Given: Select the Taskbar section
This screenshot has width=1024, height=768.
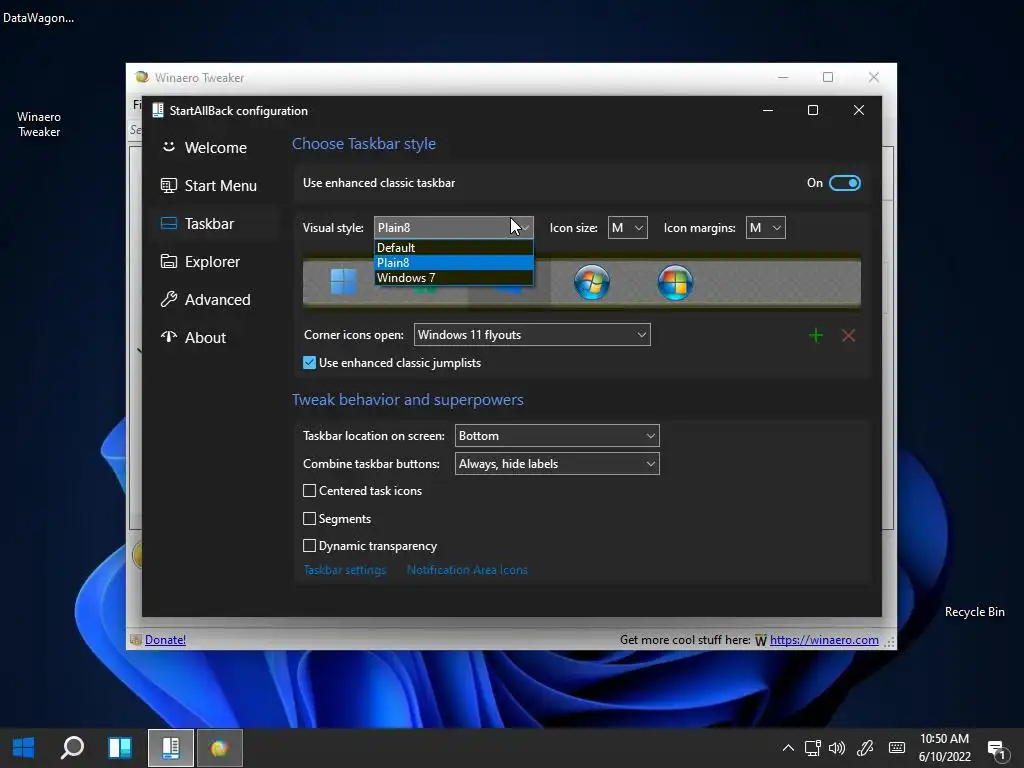Looking at the screenshot, I should (215, 223).
